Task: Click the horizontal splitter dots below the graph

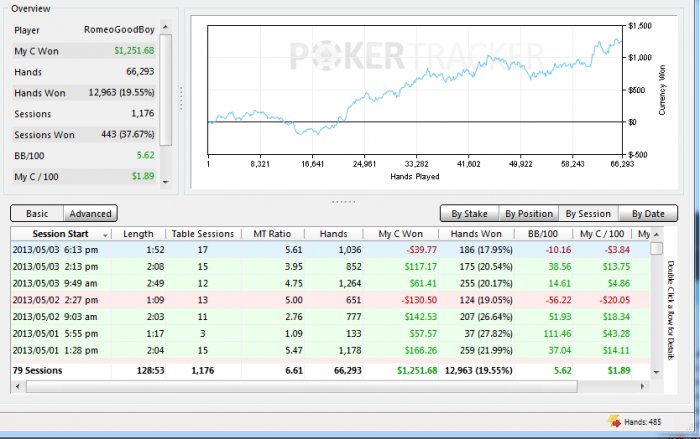Action: click(344, 200)
